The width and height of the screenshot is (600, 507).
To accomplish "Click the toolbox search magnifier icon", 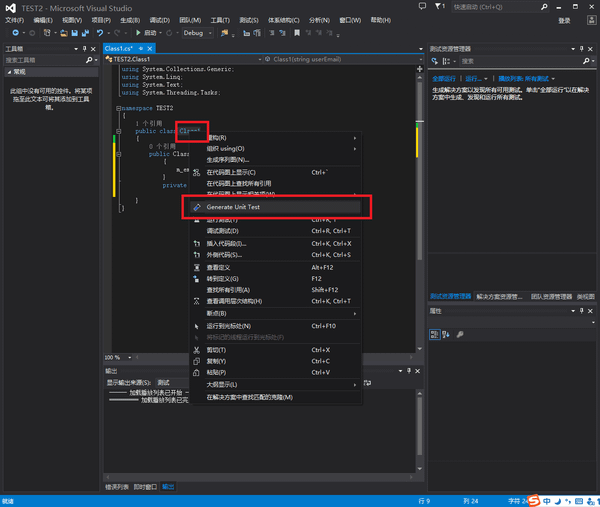I will tap(89, 60).
